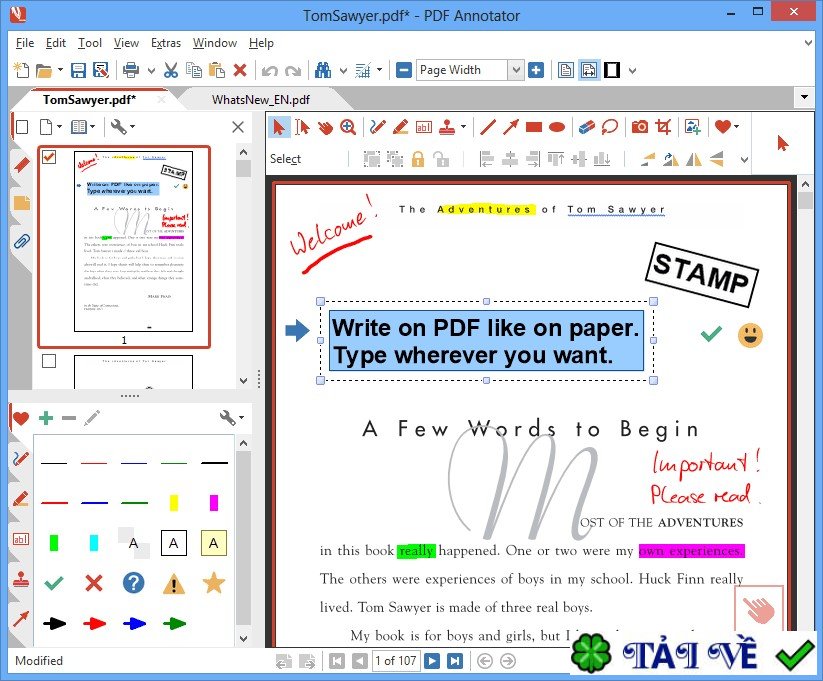The height and width of the screenshot is (681, 823).
Task: Pick the yellow marker swatch
Action: pyautogui.click(x=174, y=502)
